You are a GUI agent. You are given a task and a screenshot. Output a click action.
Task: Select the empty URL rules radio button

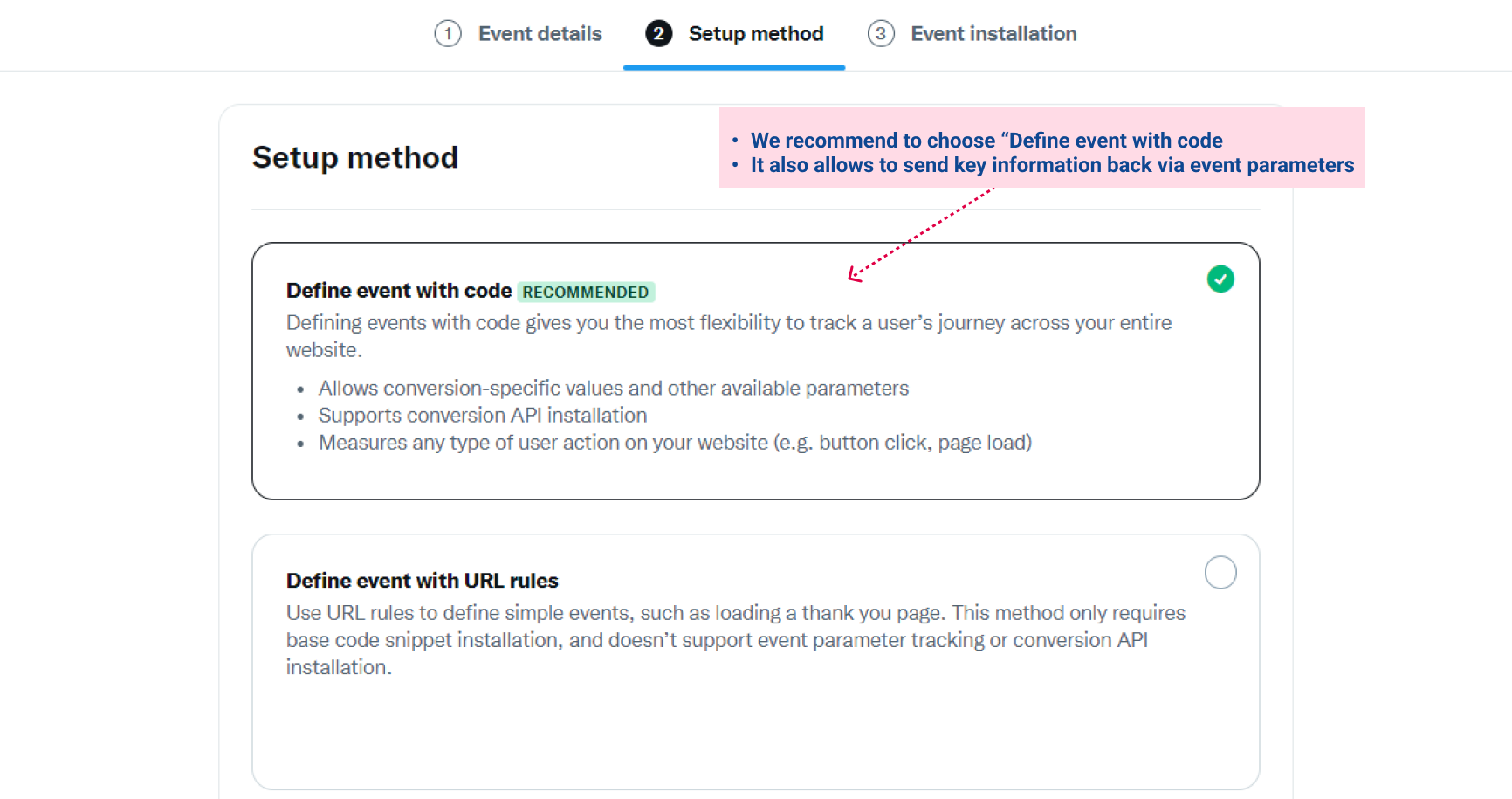click(x=1220, y=573)
